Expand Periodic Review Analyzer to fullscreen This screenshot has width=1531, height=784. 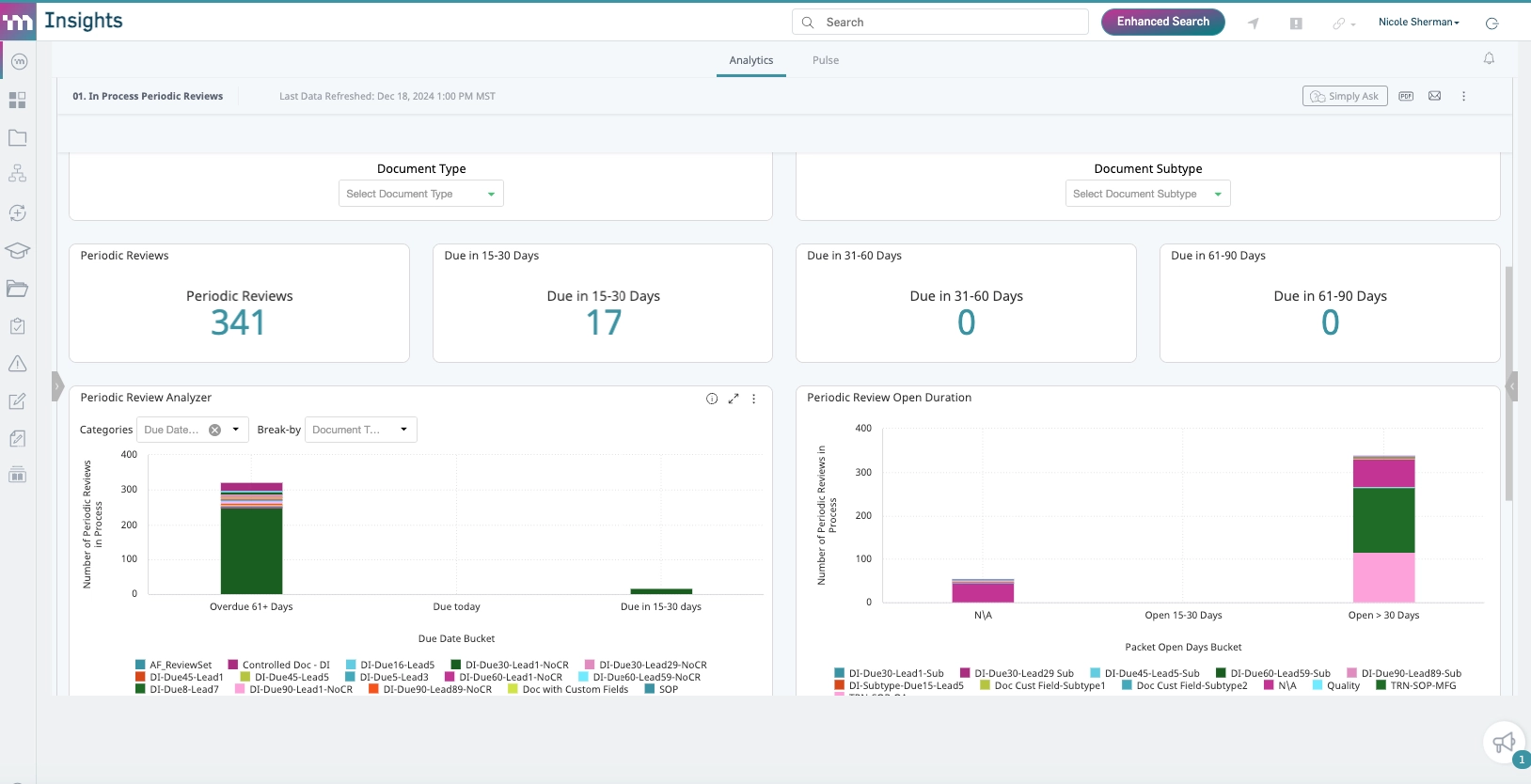734,399
